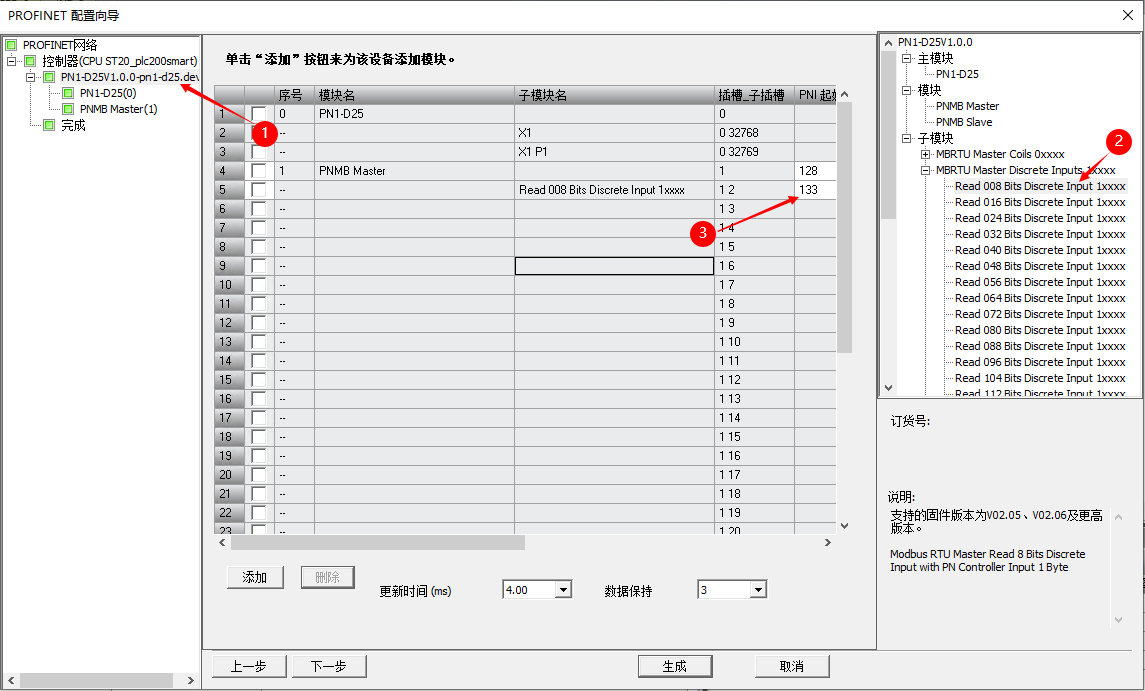Click the 控制器 CPU ST20_plc200smart controller icon
This screenshot has height=691, width=1145.
tap(28, 61)
